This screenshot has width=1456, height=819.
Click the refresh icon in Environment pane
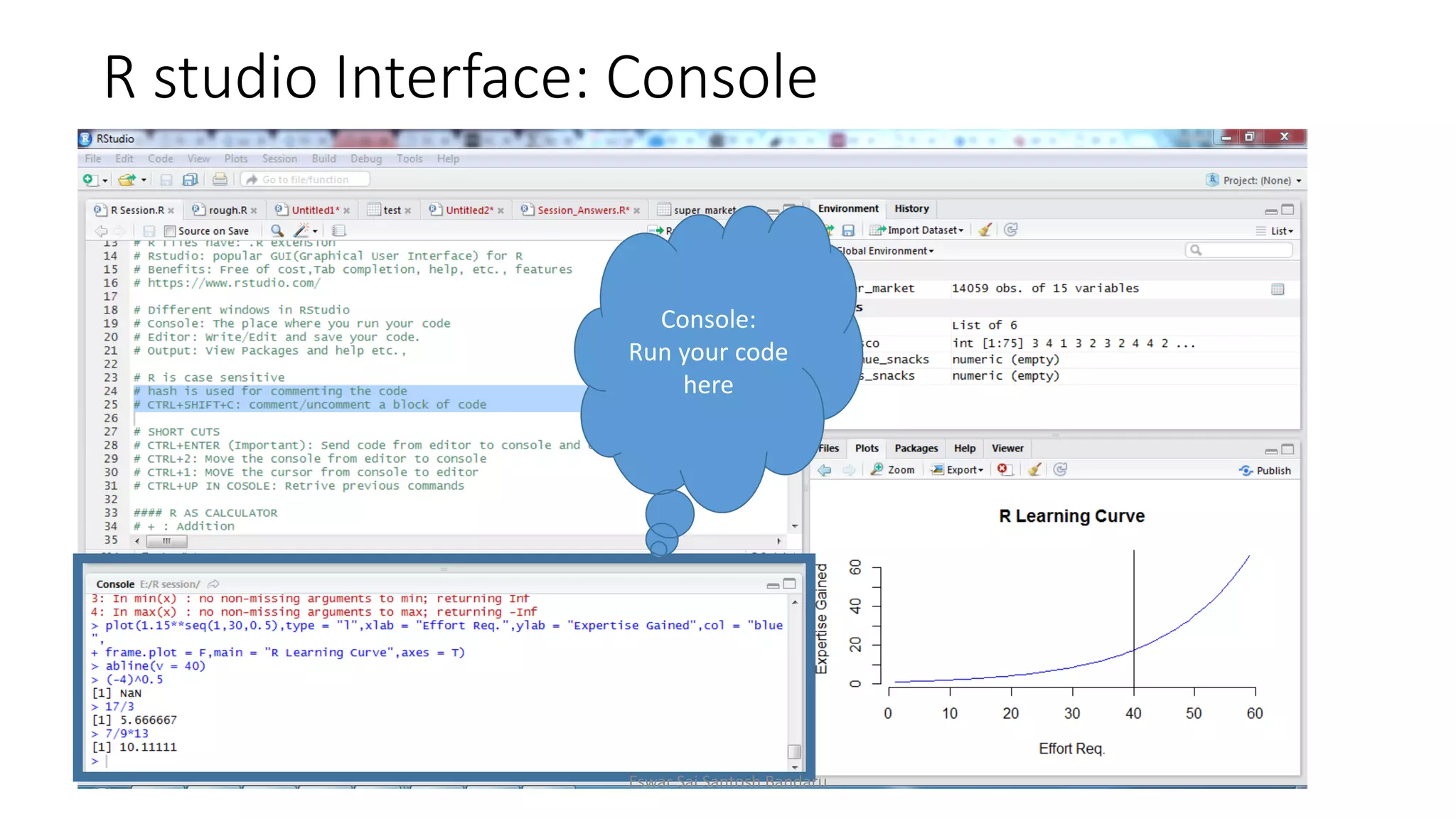click(x=1010, y=230)
